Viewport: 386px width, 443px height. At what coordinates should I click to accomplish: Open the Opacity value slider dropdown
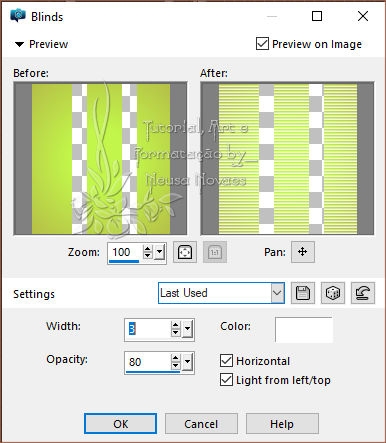pyautogui.click(x=187, y=362)
